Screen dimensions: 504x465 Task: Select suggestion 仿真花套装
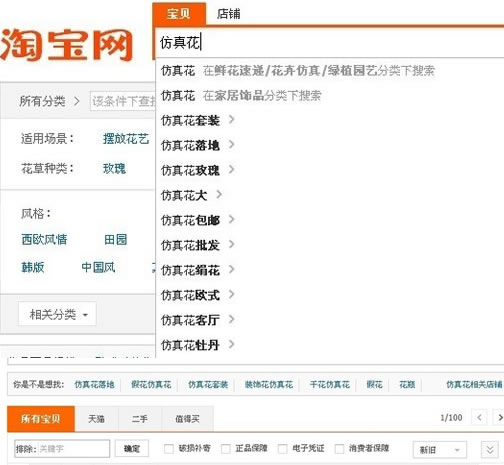tap(190, 120)
